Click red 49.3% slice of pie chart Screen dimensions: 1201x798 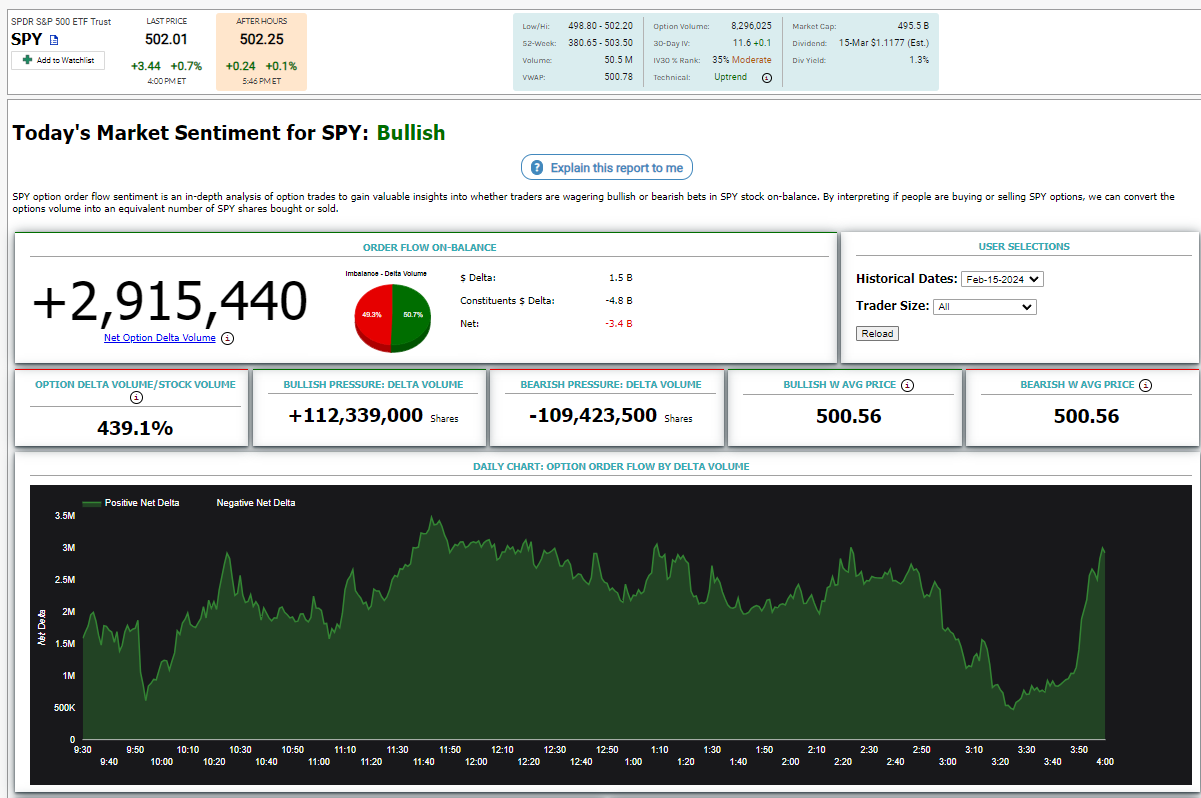click(373, 315)
